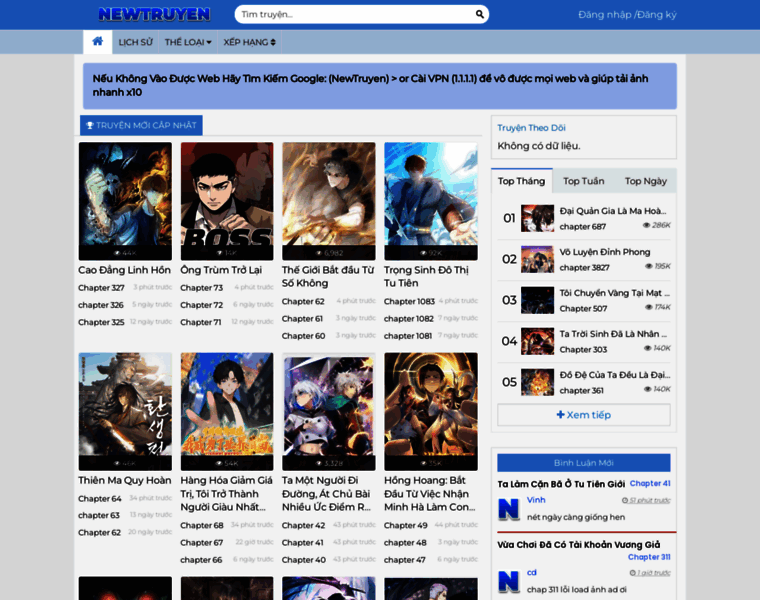Click the Ông Trùm Trở Lại title link
The image size is (760, 600).
coord(221,270)
